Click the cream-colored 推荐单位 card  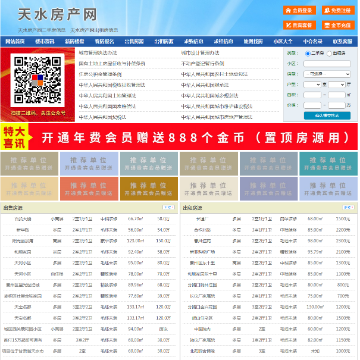point(209,189)
